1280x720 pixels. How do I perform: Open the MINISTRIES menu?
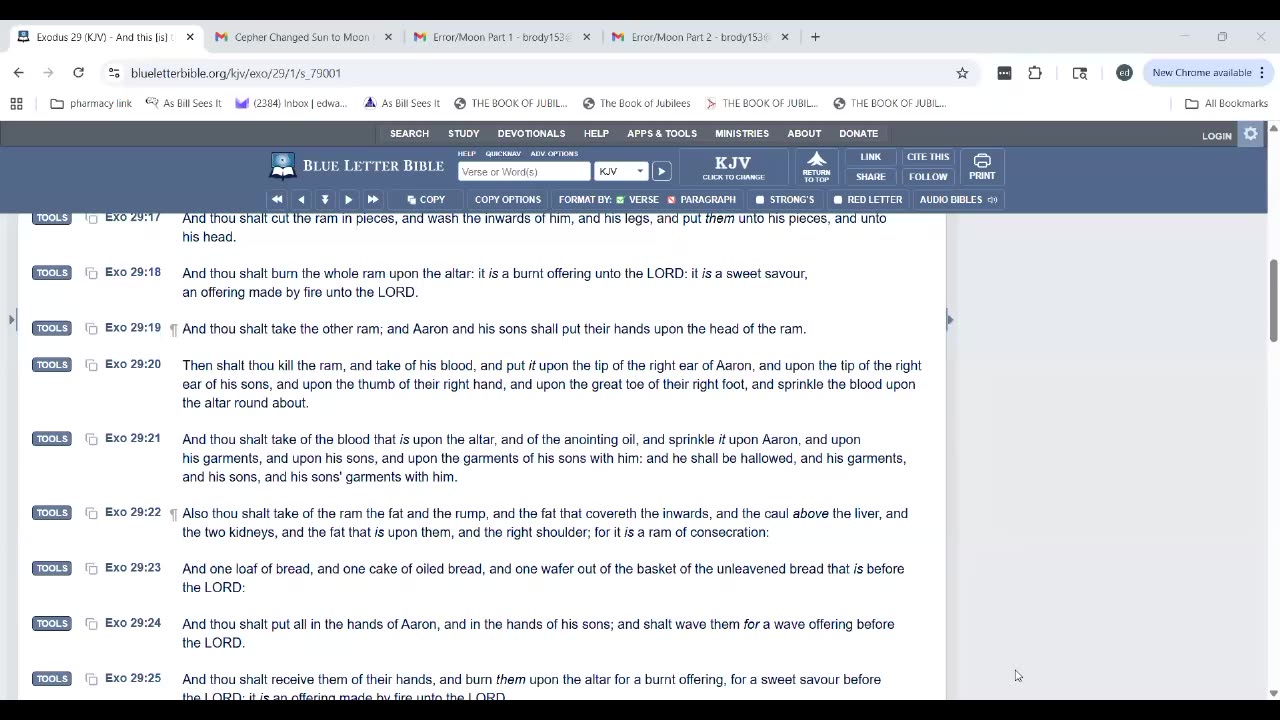742,134
